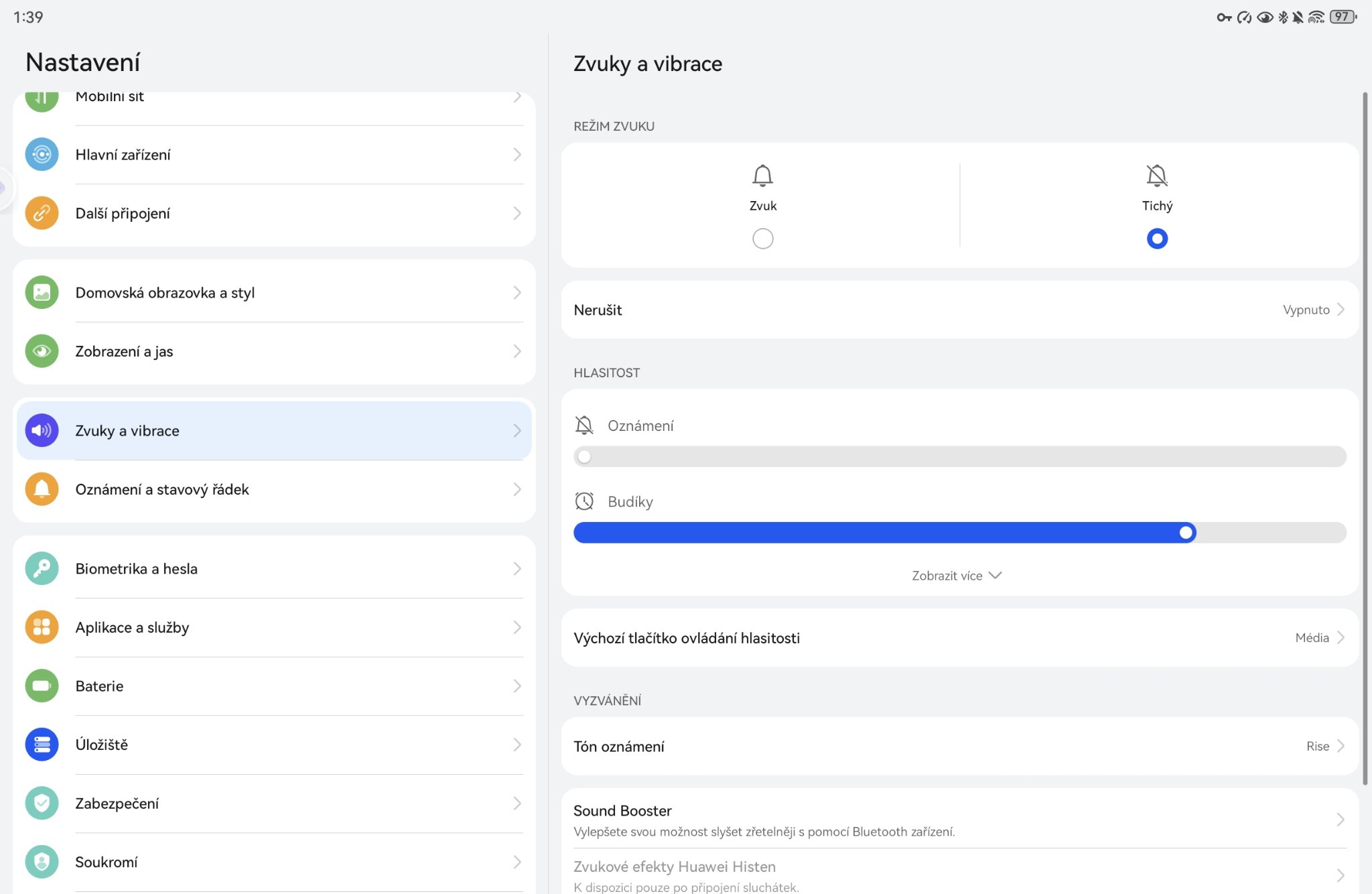Click the Budíky alarm volume slider
The image size is (1372, 894).
pyautogui.click(x=959, y=533)
